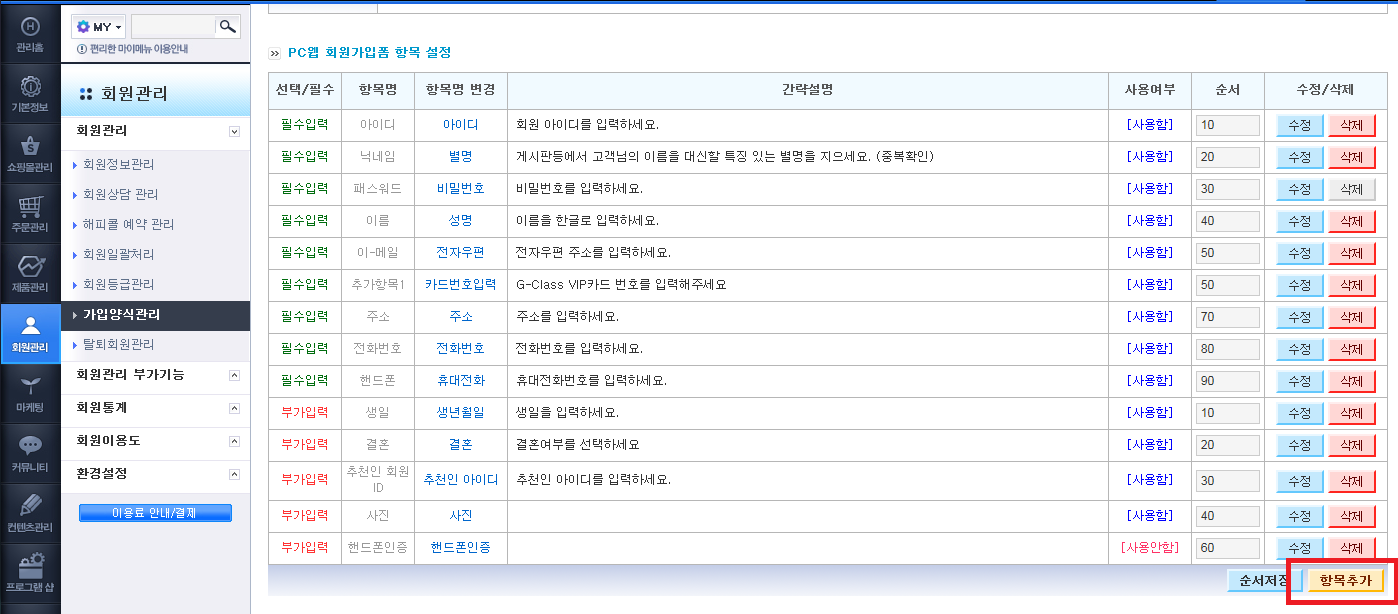1398x614 pixels.
Task: Expand the 회원통계 section
Action: 234,408
